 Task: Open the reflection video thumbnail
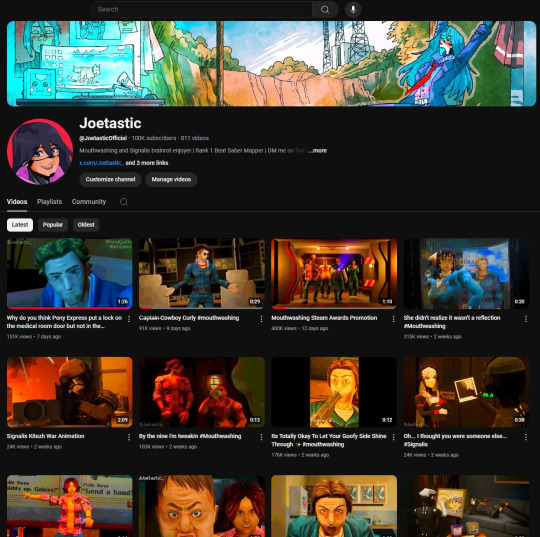tap(466, 273)
